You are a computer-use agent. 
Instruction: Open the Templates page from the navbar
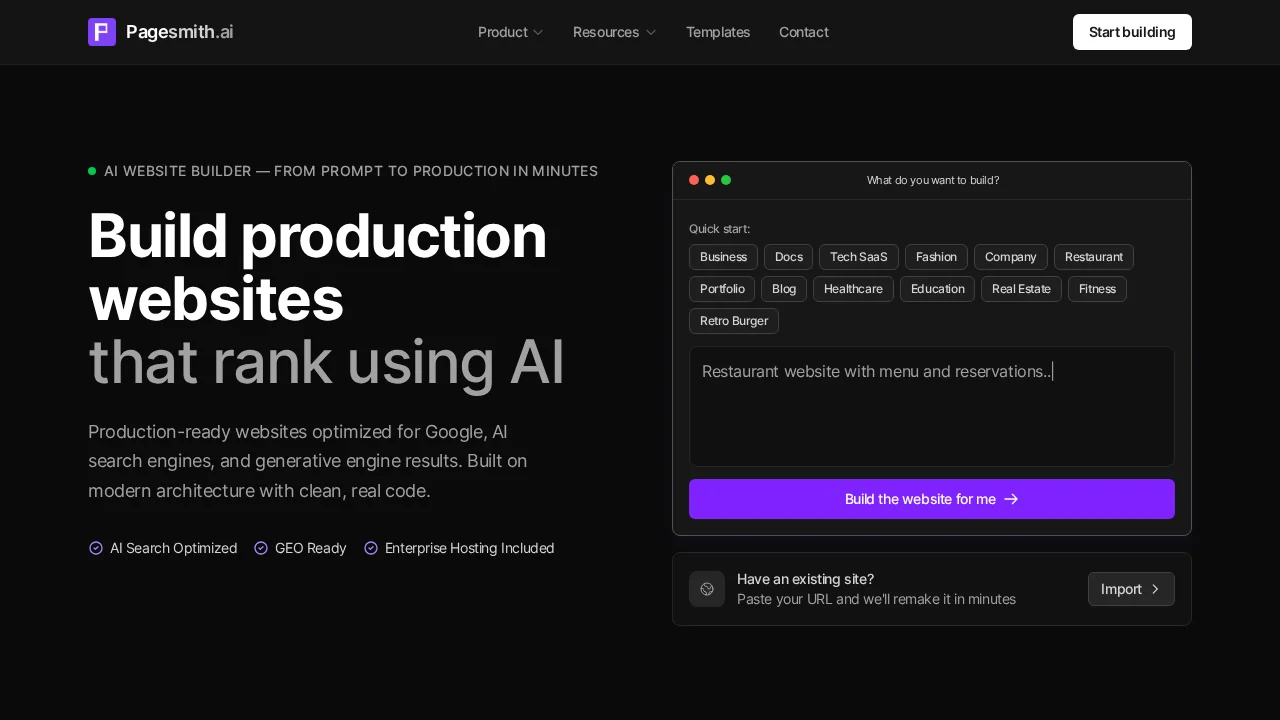[x=718, y=32]
